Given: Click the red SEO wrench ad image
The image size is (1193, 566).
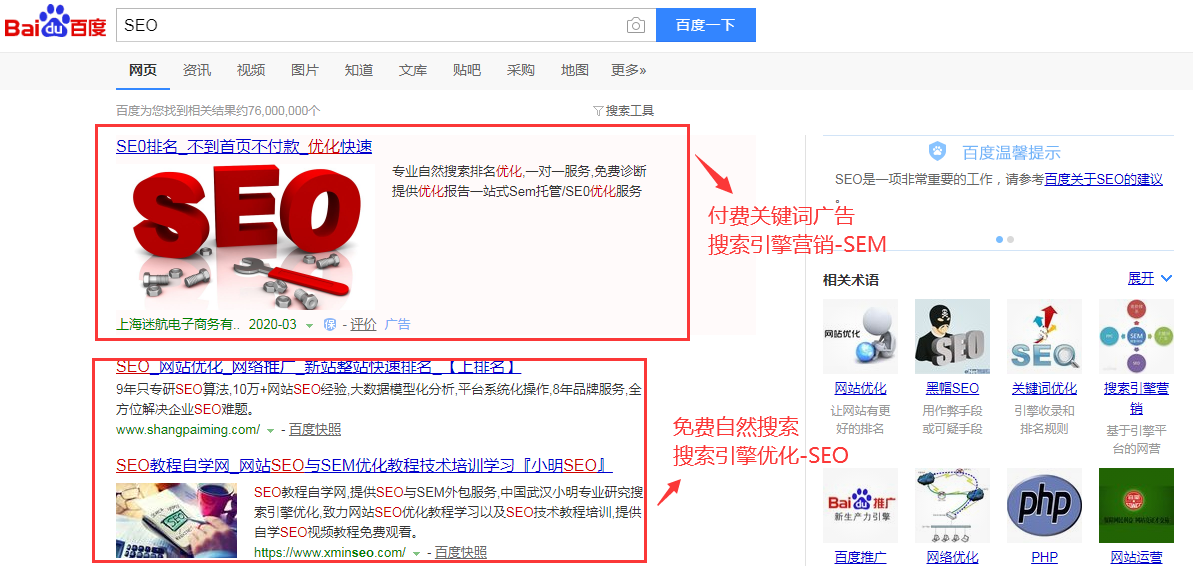Looking at the screenshot, I should coord(245,236).
